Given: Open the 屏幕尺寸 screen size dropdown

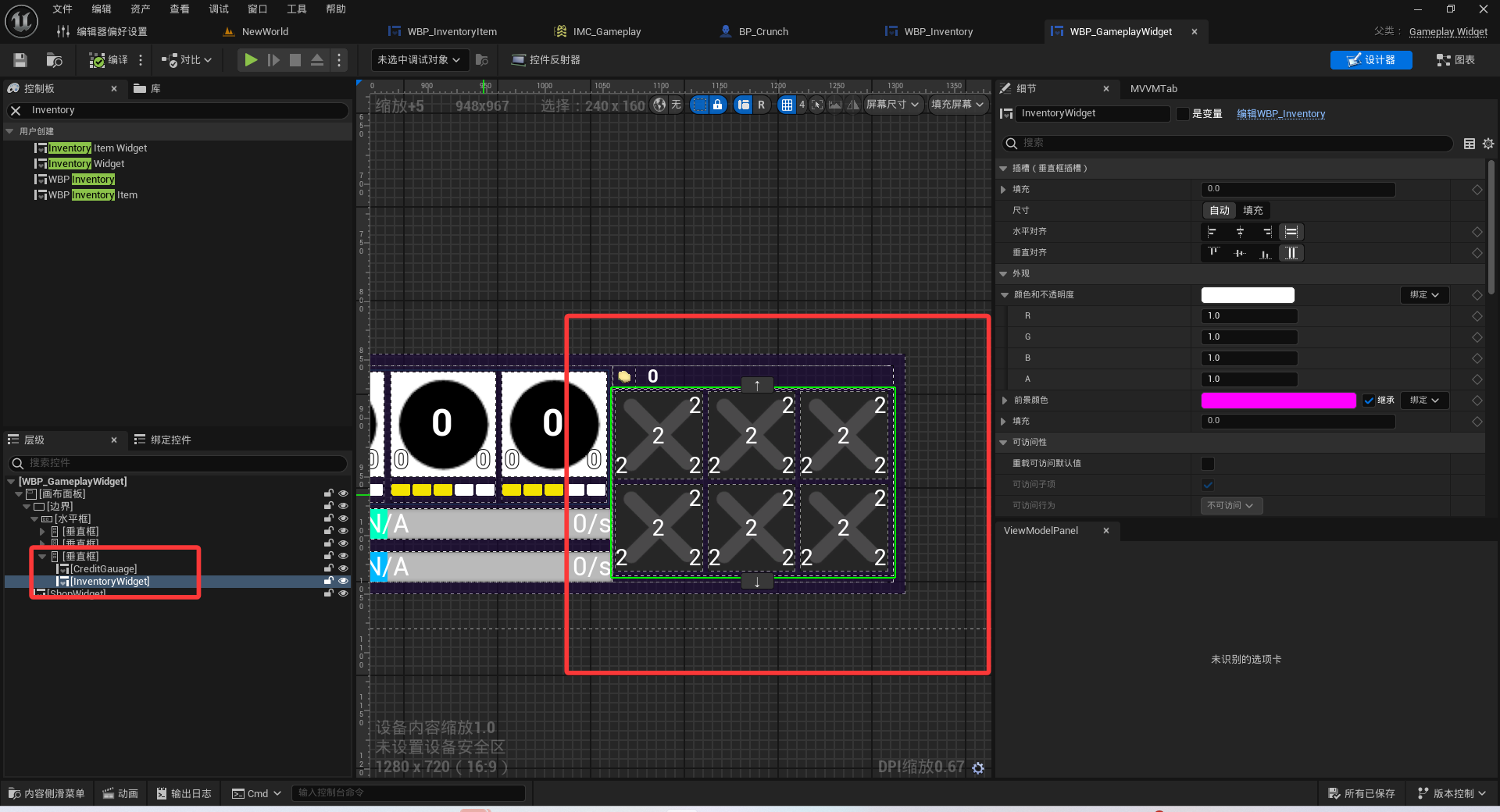Looking at the screenshot, I should click(893, 105).
